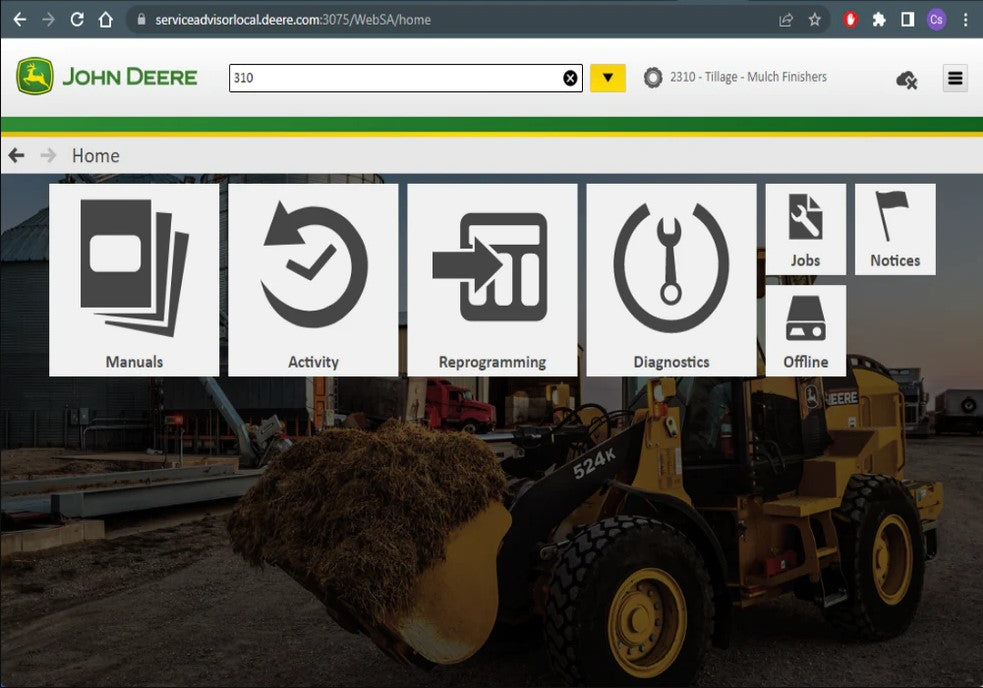Click the model search input field
Screen dimensions: 983x688
pos(393,78)
